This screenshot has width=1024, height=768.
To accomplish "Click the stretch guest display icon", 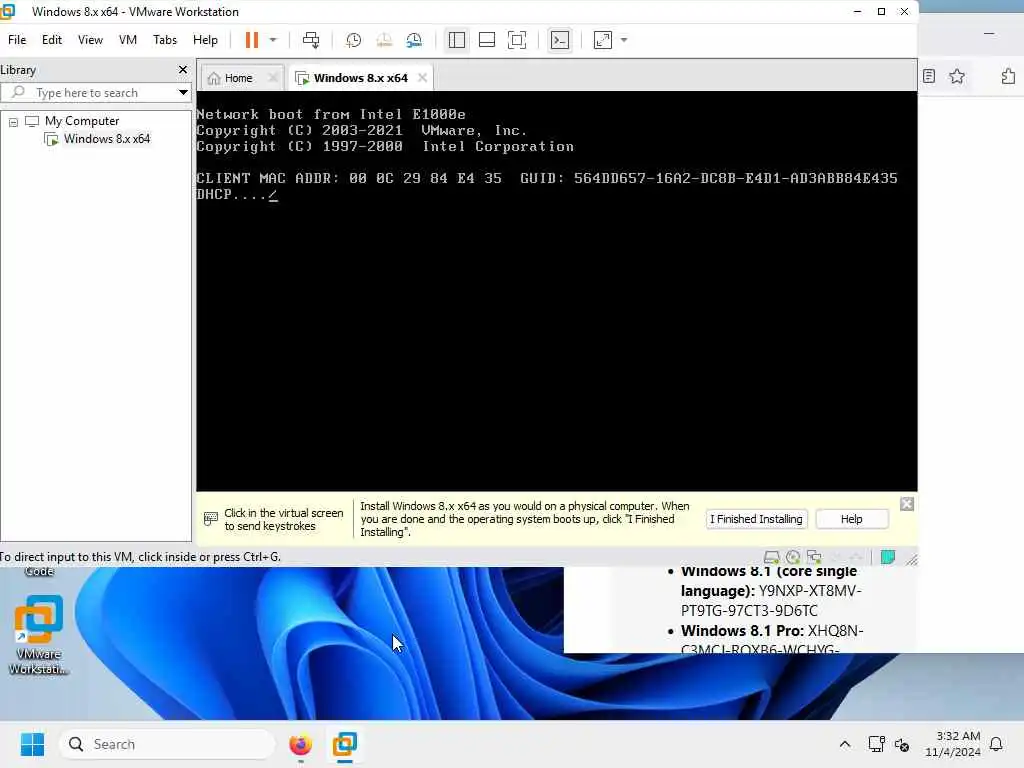I will coord(603,40).
